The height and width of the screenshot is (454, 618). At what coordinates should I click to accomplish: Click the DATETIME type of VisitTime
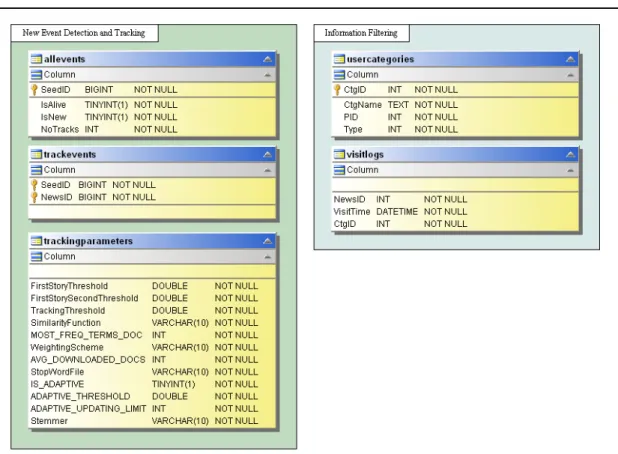click(397, 212)
